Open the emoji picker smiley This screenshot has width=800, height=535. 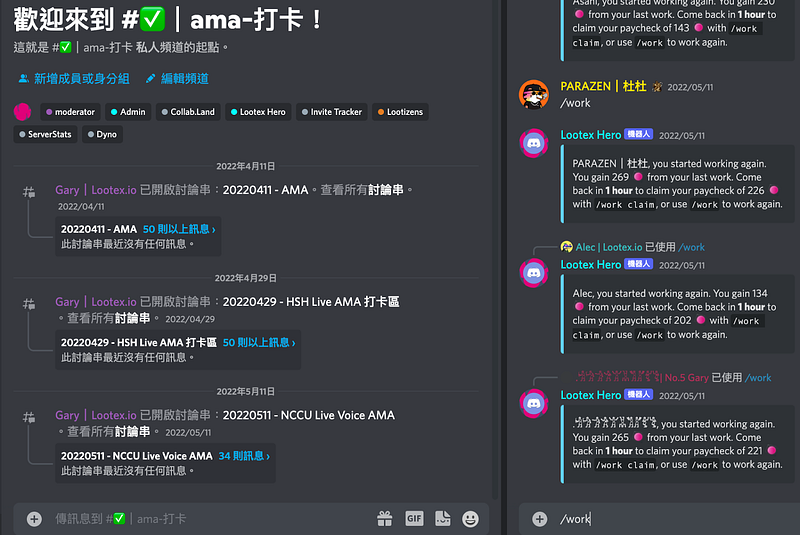(x=470, y=519)
